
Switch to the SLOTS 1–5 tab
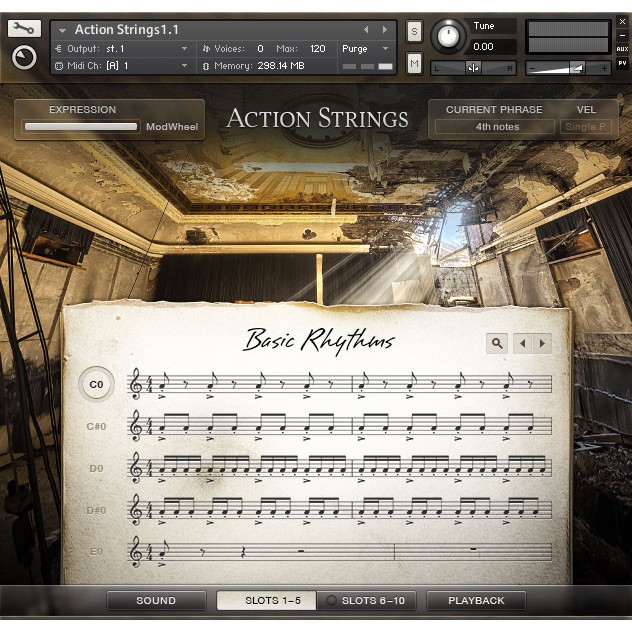point(267,601)
